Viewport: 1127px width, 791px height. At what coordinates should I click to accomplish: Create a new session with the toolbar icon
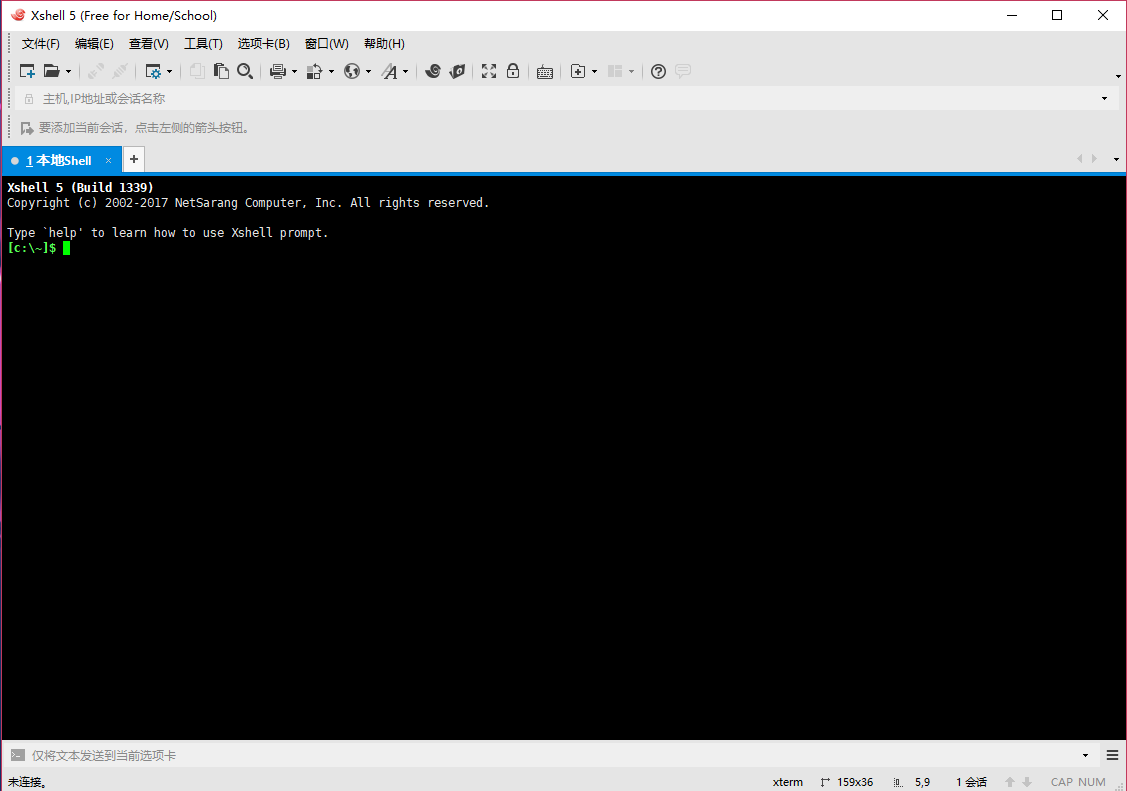click(x=27, y=71)
